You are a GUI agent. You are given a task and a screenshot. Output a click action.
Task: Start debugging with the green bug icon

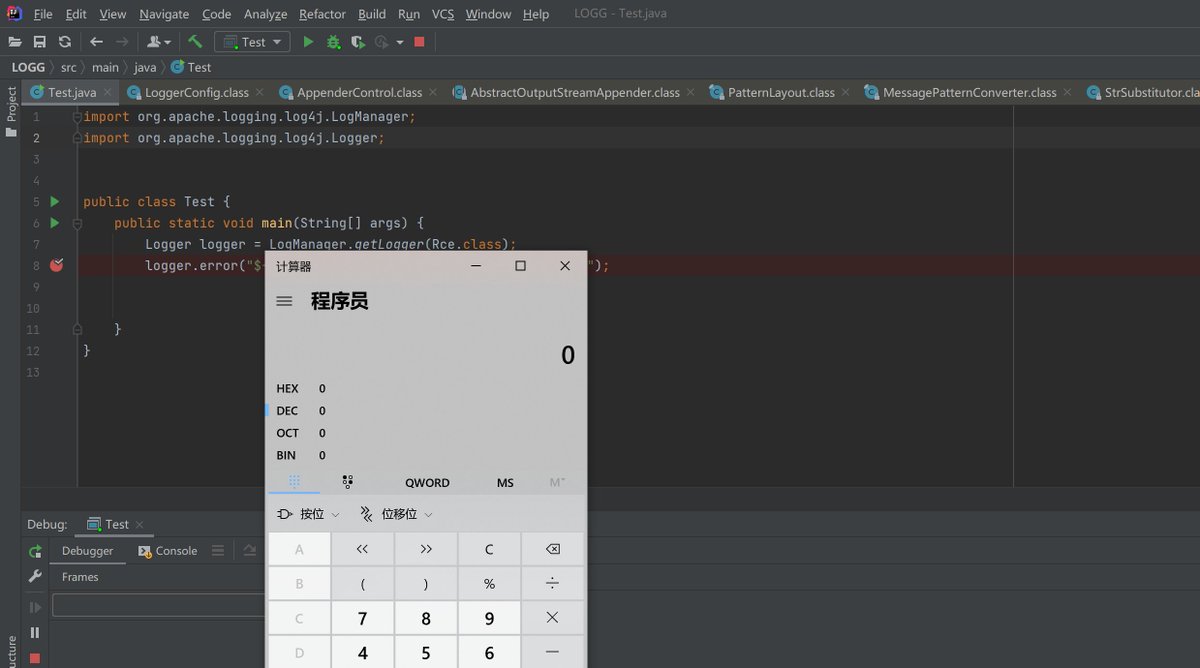pyautogui.click(x=334, y=42)
